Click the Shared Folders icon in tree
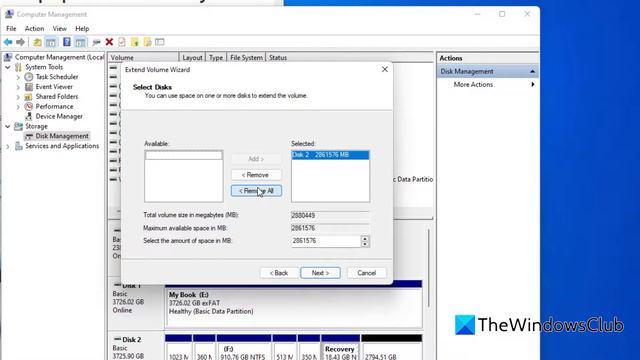The height and width of the screenshot is (360, 640). [29, 96]
